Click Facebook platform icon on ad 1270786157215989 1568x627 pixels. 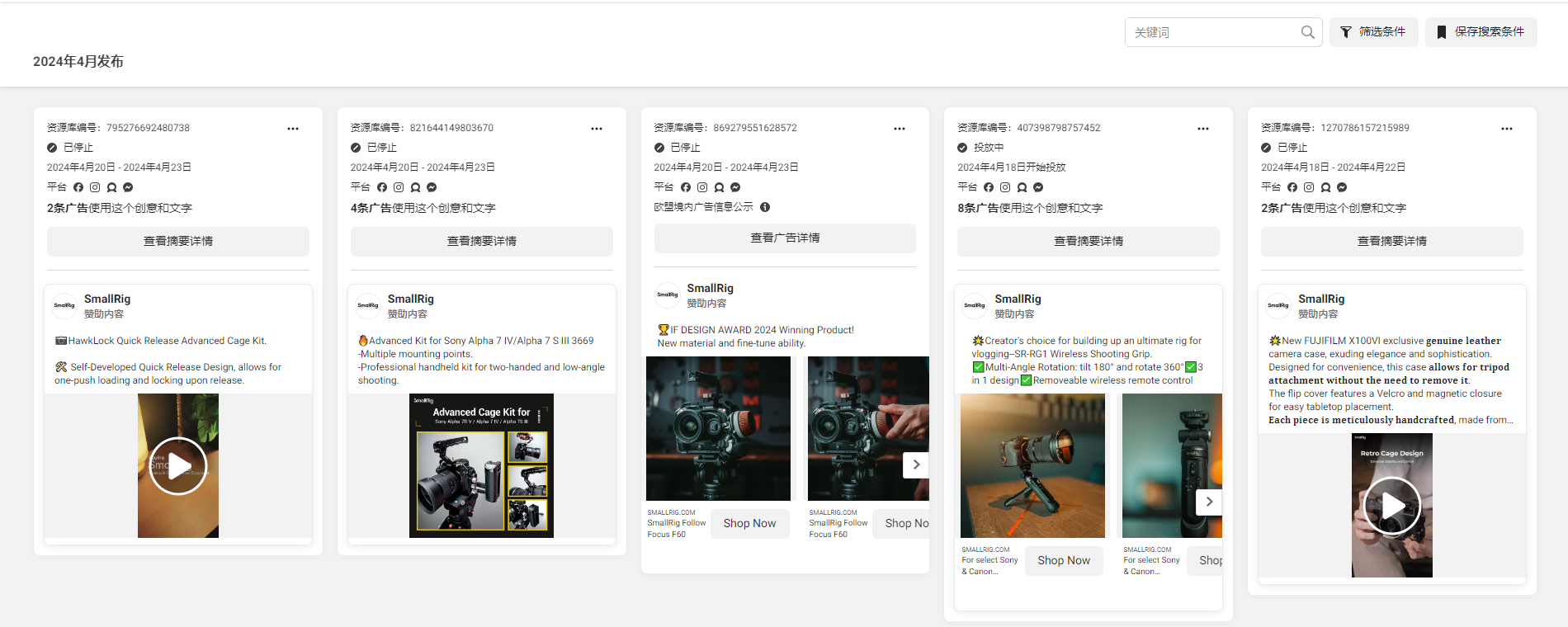click(x=1292, y=187)
